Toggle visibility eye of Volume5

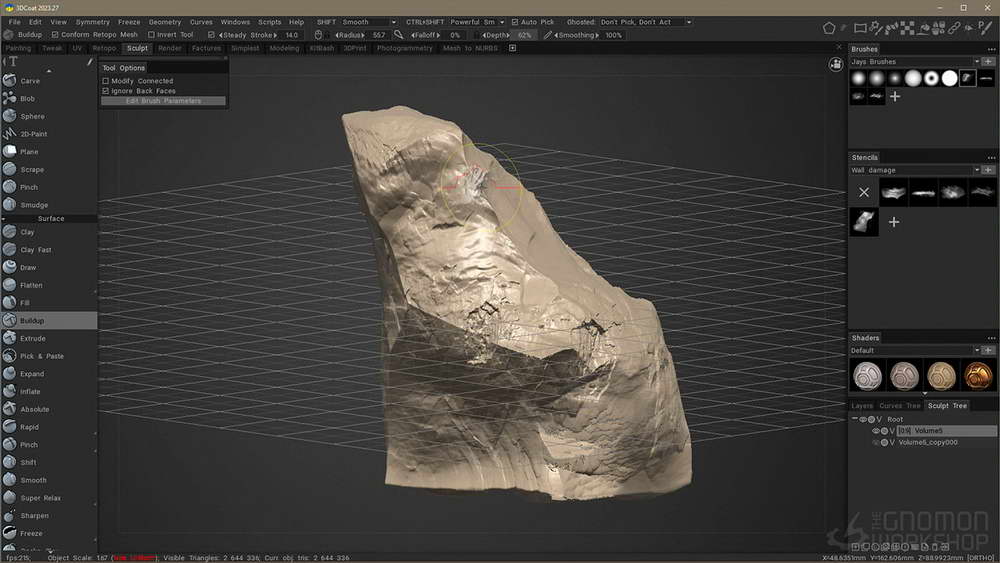(x=876, y=431)
